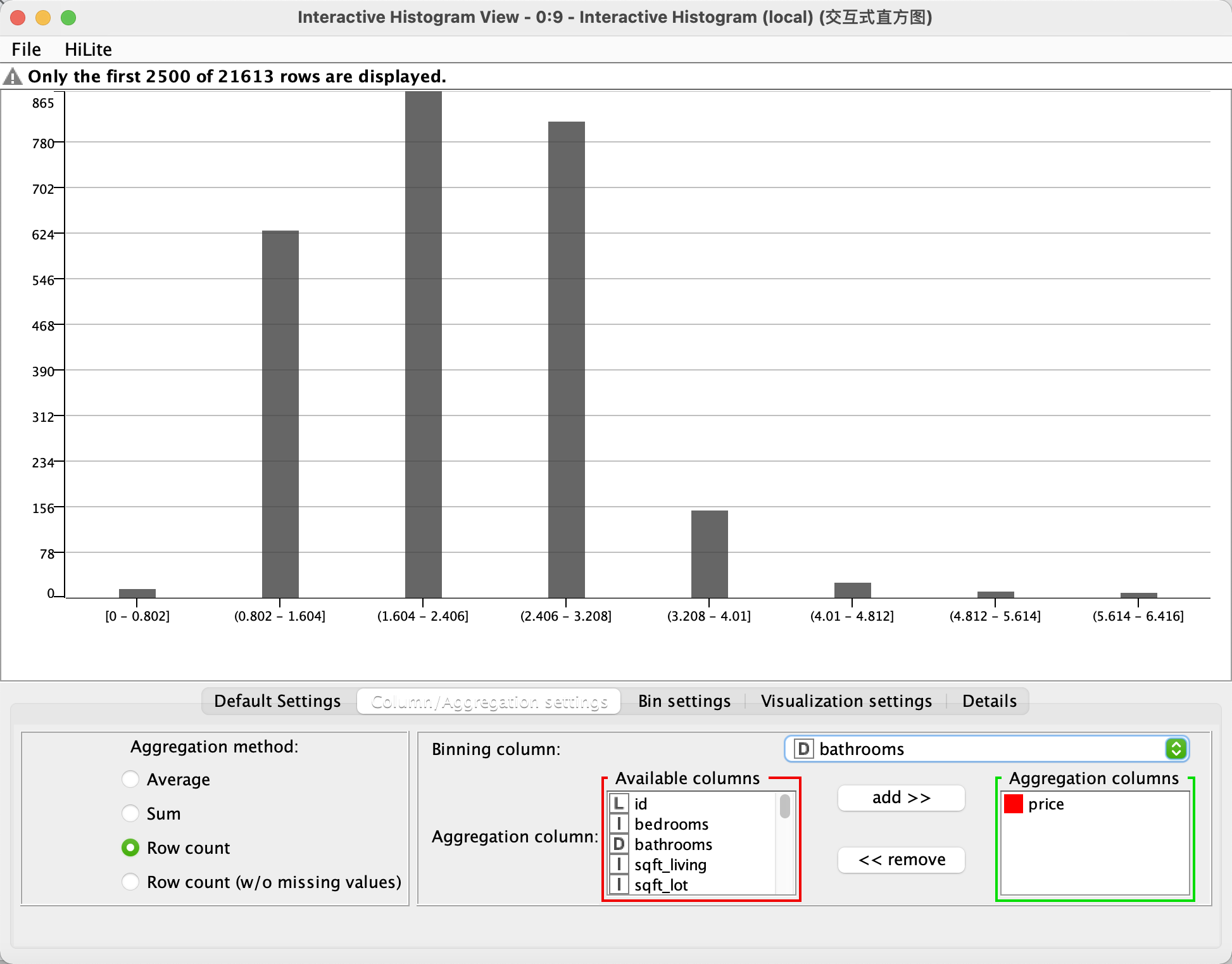
Task: Click the L type icon beside id
Action: (619, 804)
